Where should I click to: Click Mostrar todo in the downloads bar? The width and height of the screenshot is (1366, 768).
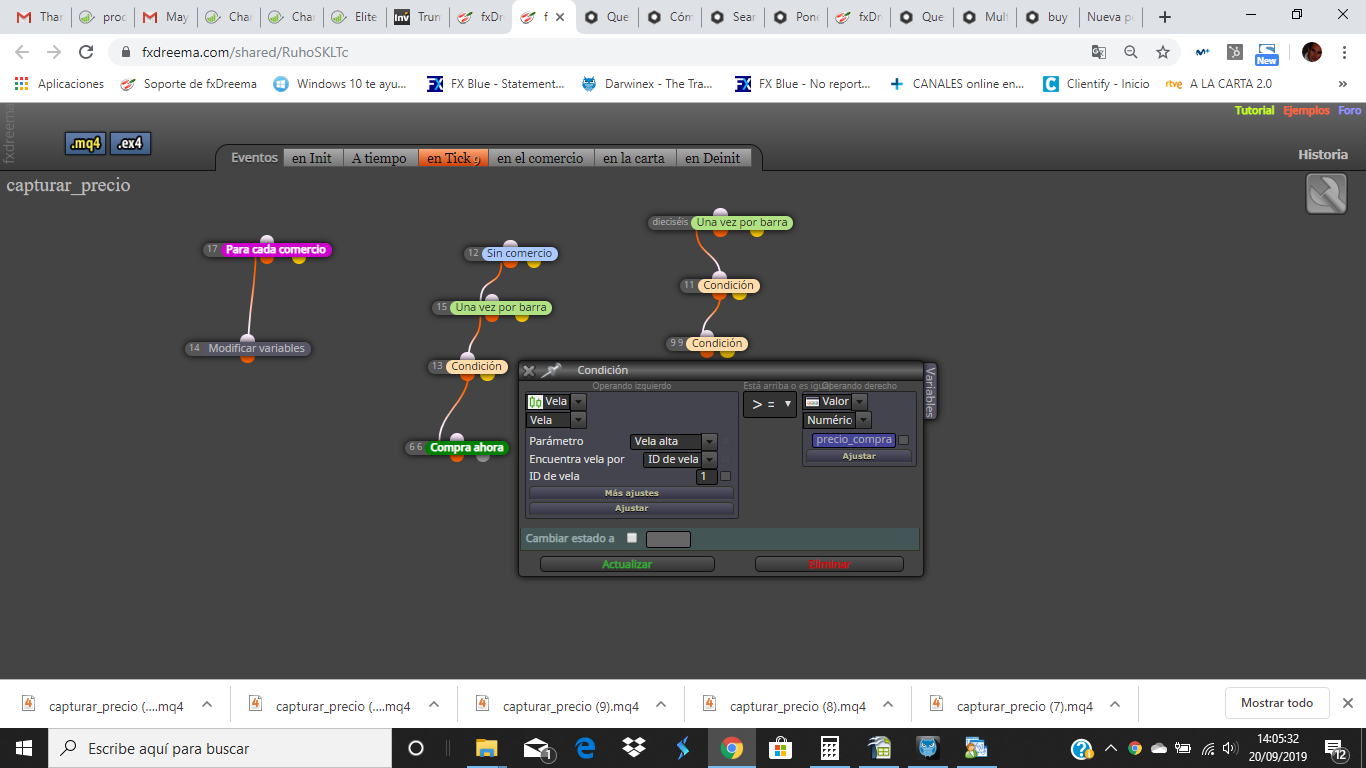[1277, 703]
